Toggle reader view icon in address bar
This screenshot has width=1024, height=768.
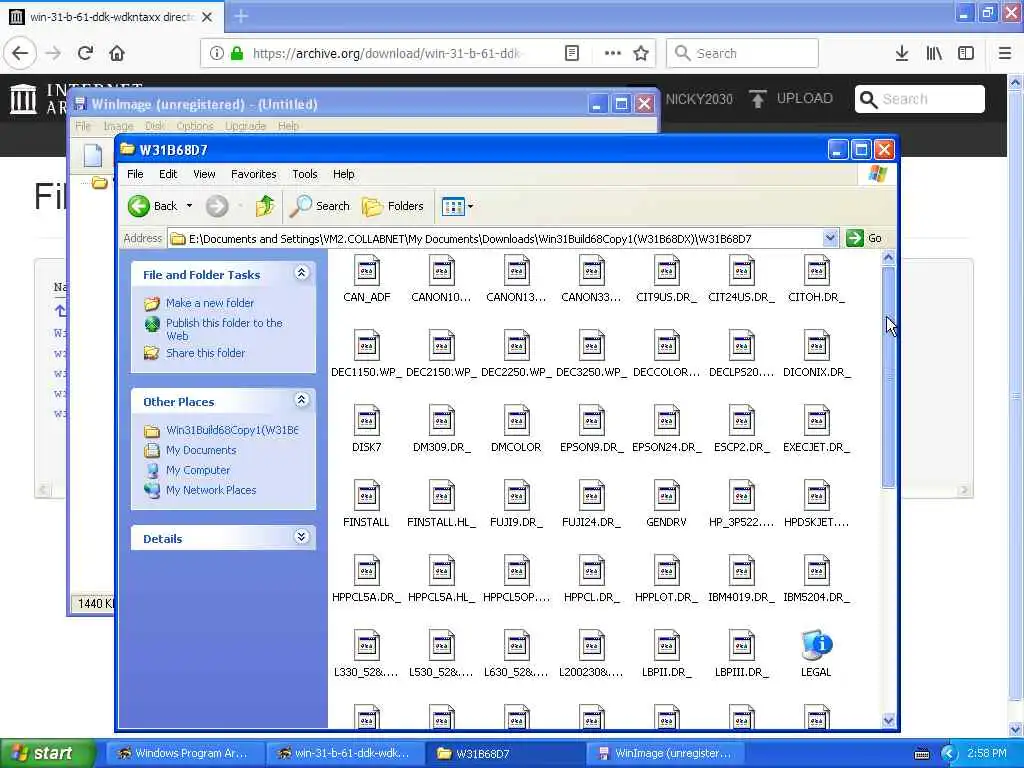571,54
